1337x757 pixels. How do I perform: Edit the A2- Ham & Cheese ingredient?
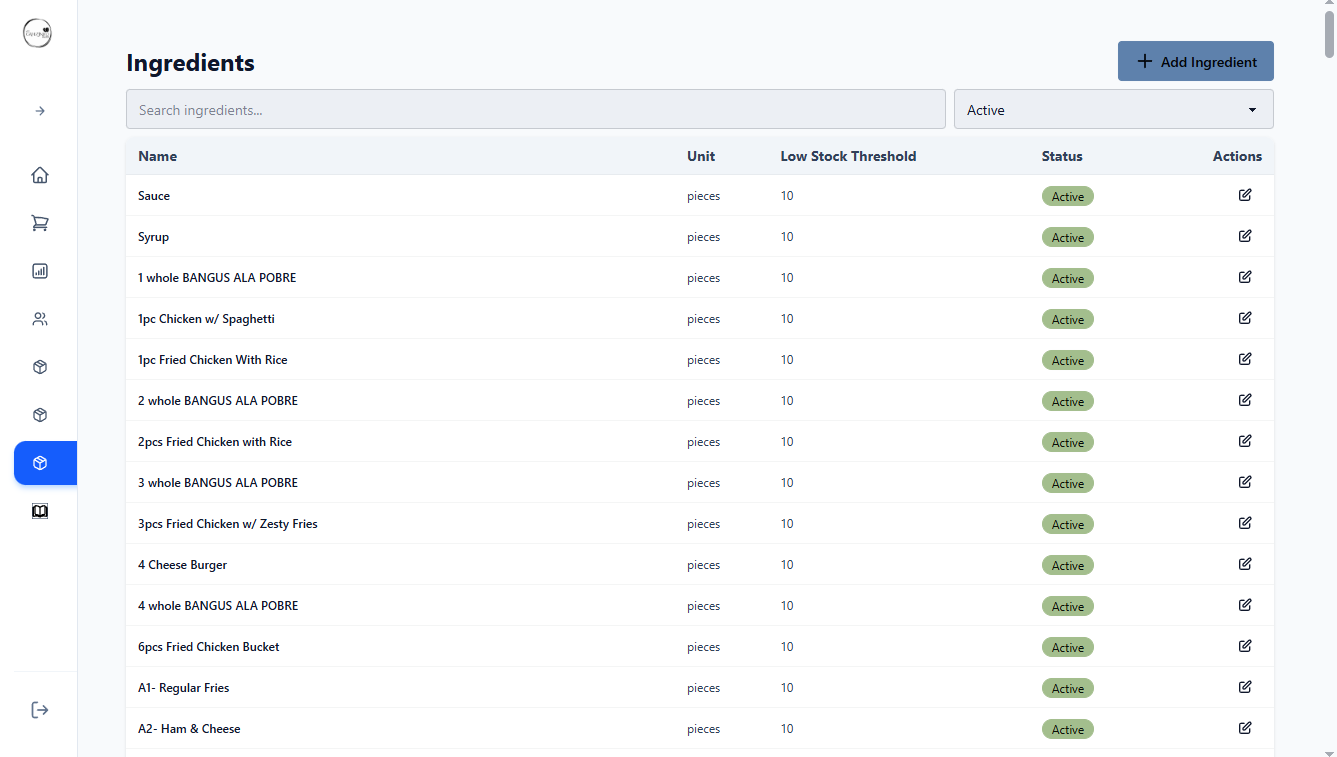coord(1245,728)
